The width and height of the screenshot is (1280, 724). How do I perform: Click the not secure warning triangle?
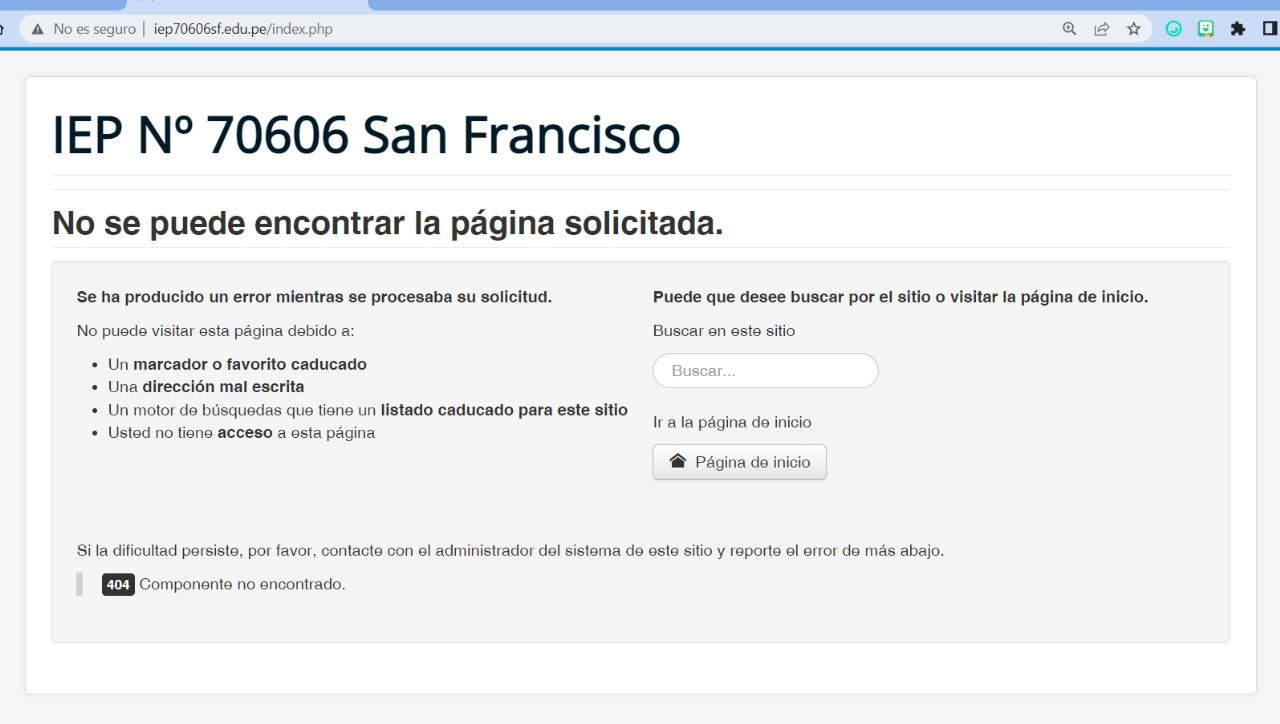pos(38,29)
